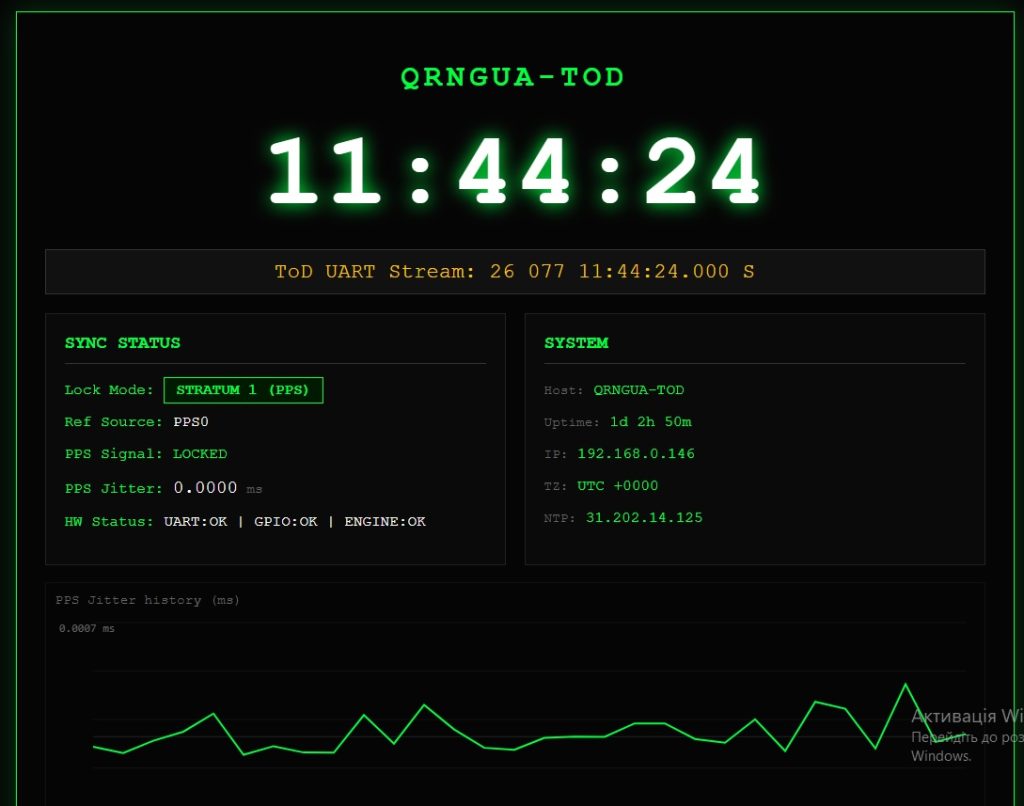Click the PPS0 reference source value
The height and width of the screenshot is (806, 1024).
pyautogui.click(x=191, y=422)
